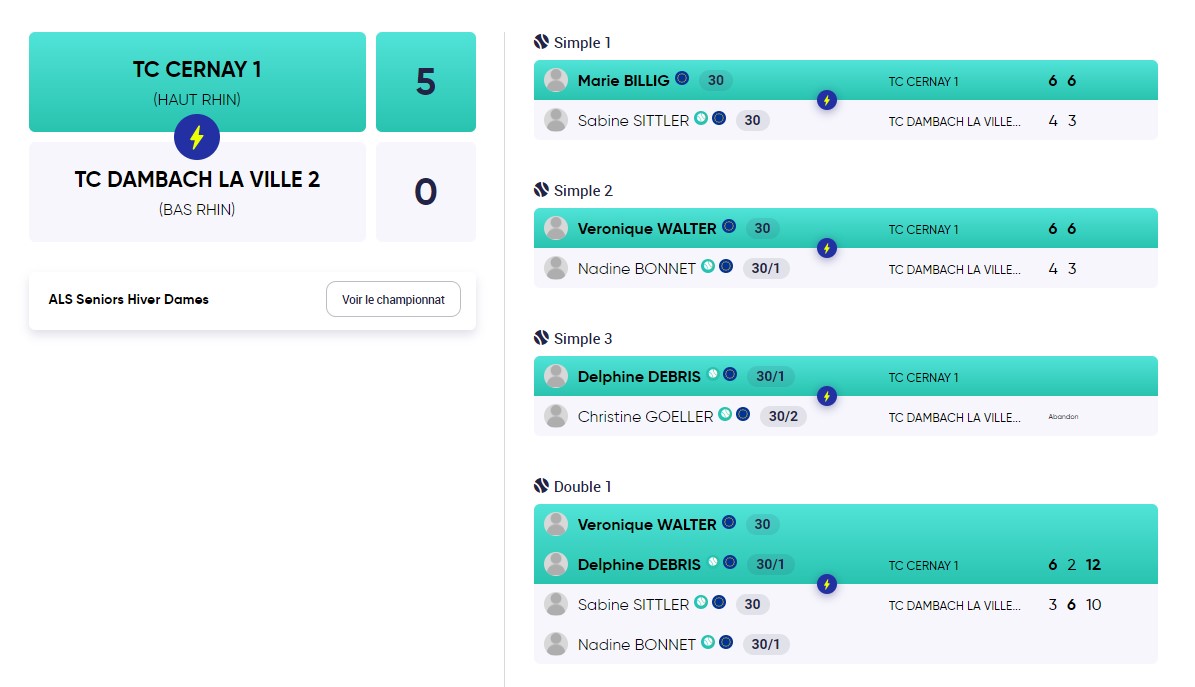Select Nadine BONNET in Double 1
Screen dimensions: 1195x687
[x=636, y=645]
